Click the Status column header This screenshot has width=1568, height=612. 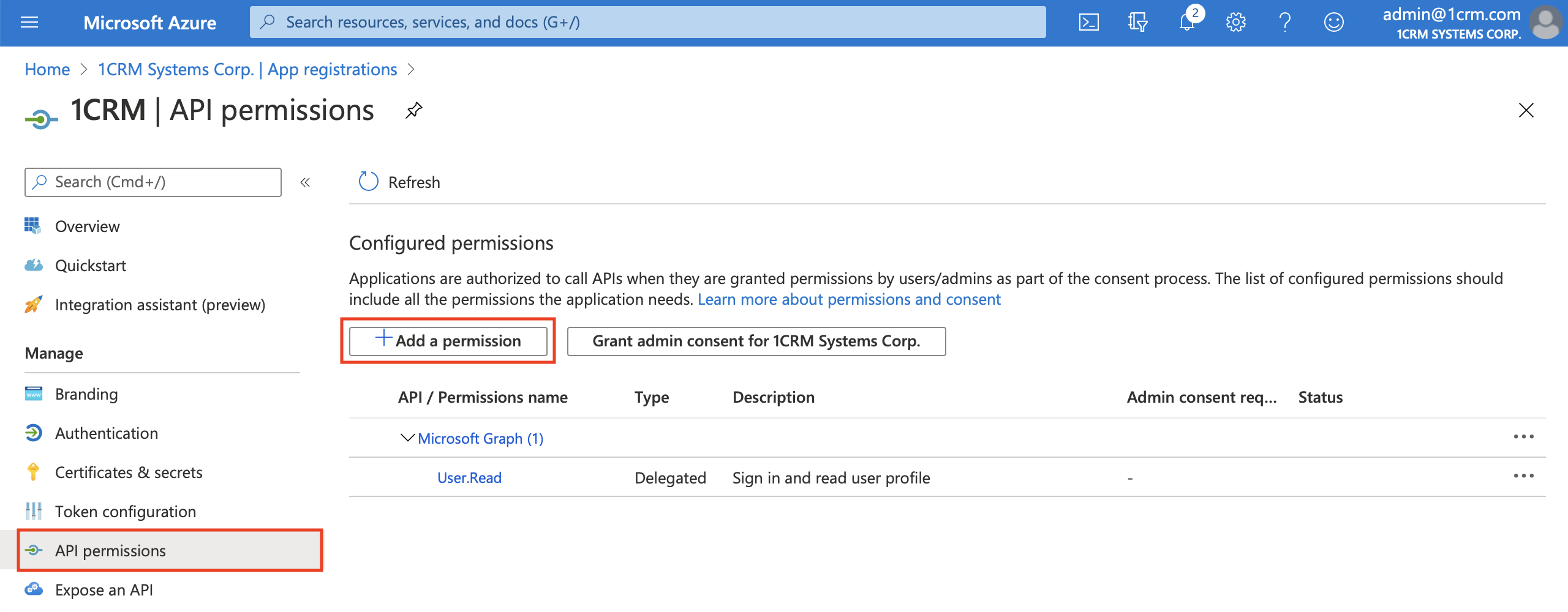pos(1321,397)
